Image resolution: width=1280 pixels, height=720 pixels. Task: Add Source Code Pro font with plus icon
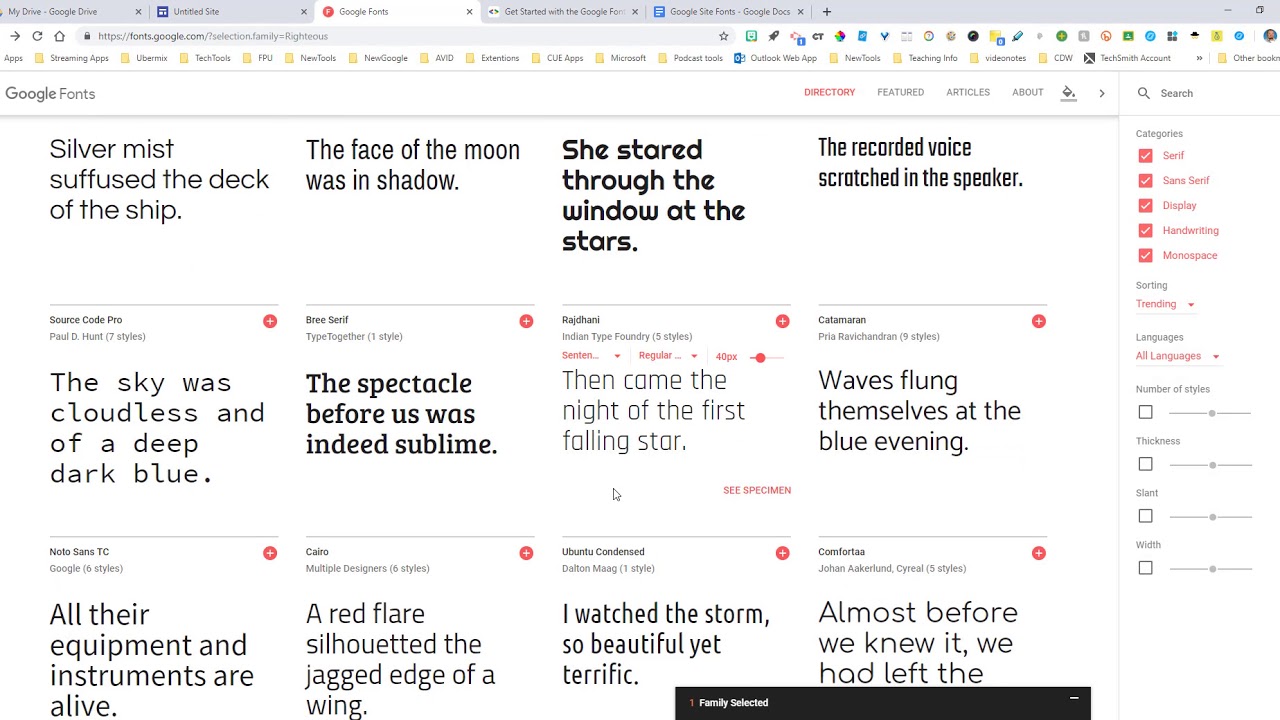tap(270, 321)
